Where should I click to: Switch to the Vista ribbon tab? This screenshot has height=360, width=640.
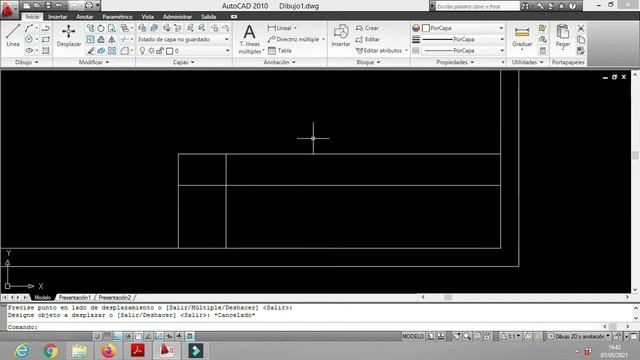148,17
